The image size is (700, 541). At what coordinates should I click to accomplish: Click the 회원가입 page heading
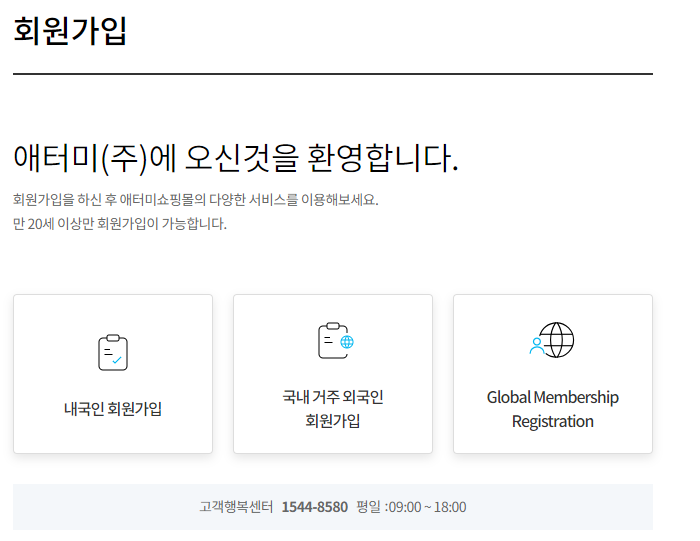70,31
